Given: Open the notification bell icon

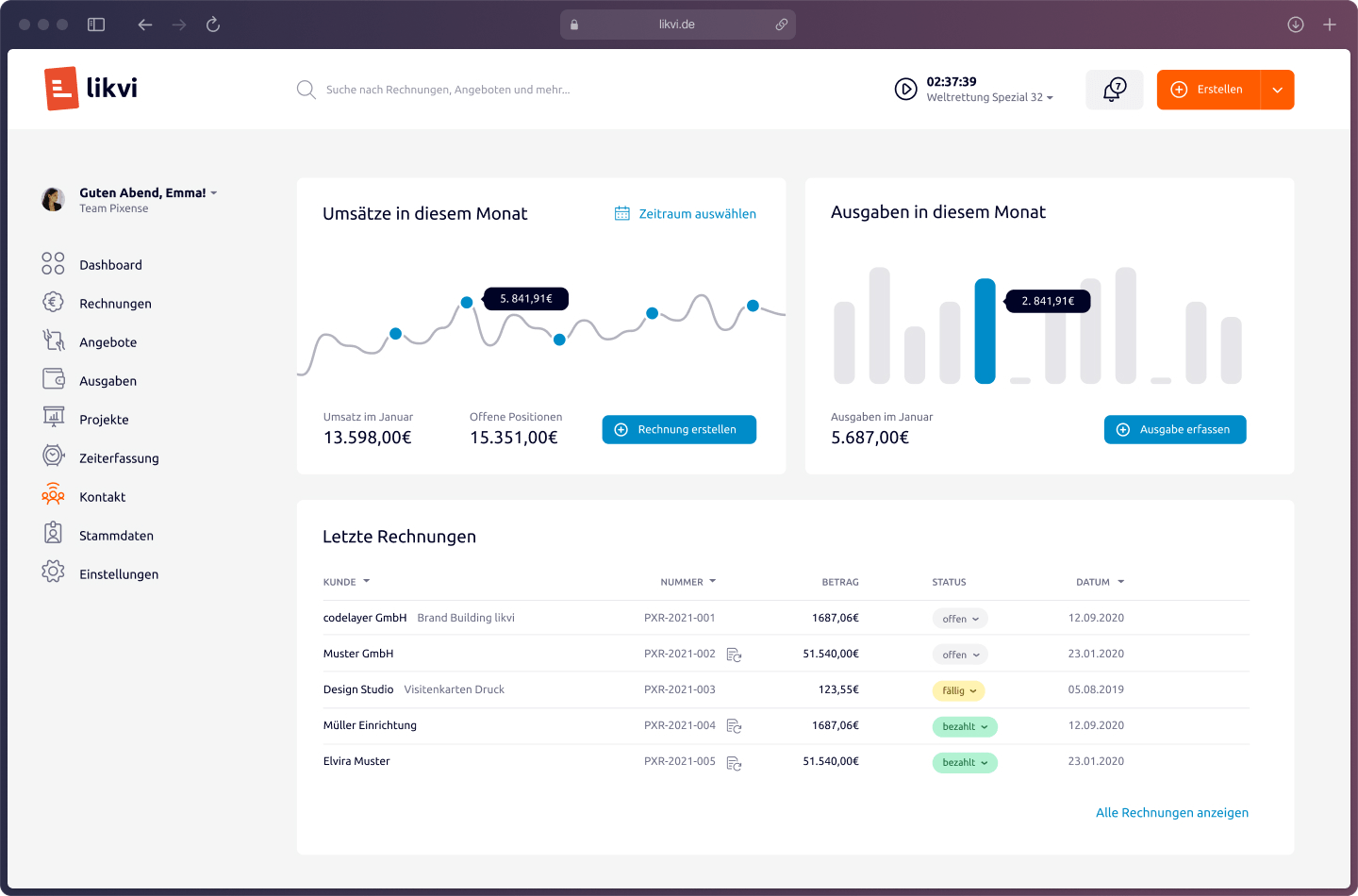Looking at the screenshot, I should click(1114, 90).
